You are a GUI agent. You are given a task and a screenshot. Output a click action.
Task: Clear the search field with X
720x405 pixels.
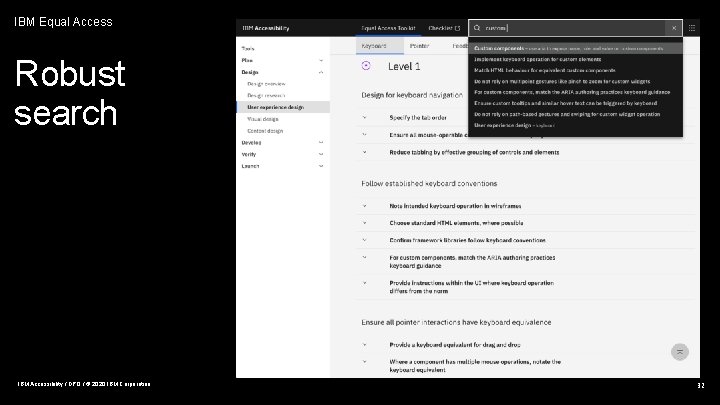click(x=674, y=28)
